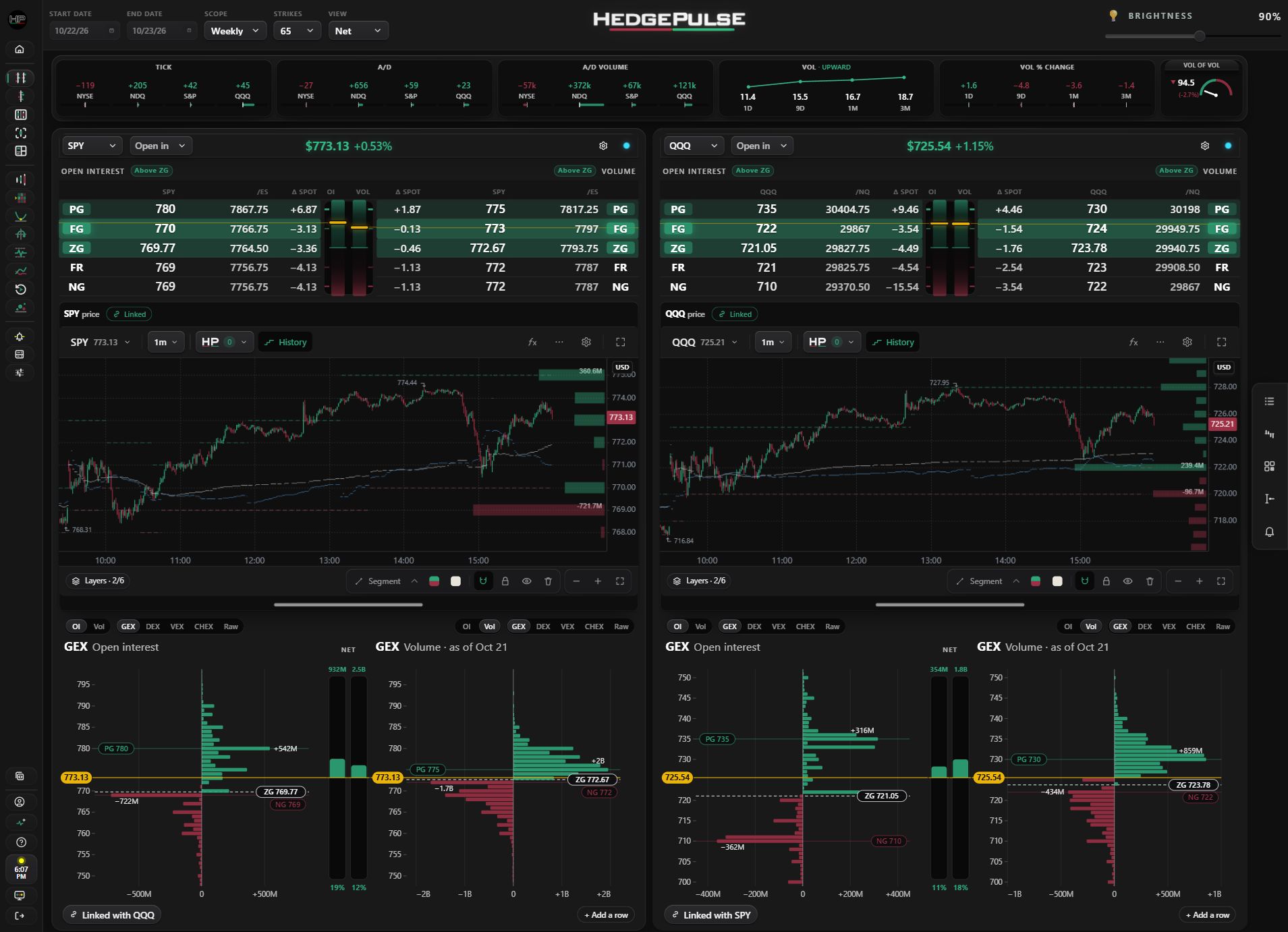Screen dimensions: 1288x932
Task: Open SPY ticker selector dropdown
Action: coord(92,146)
